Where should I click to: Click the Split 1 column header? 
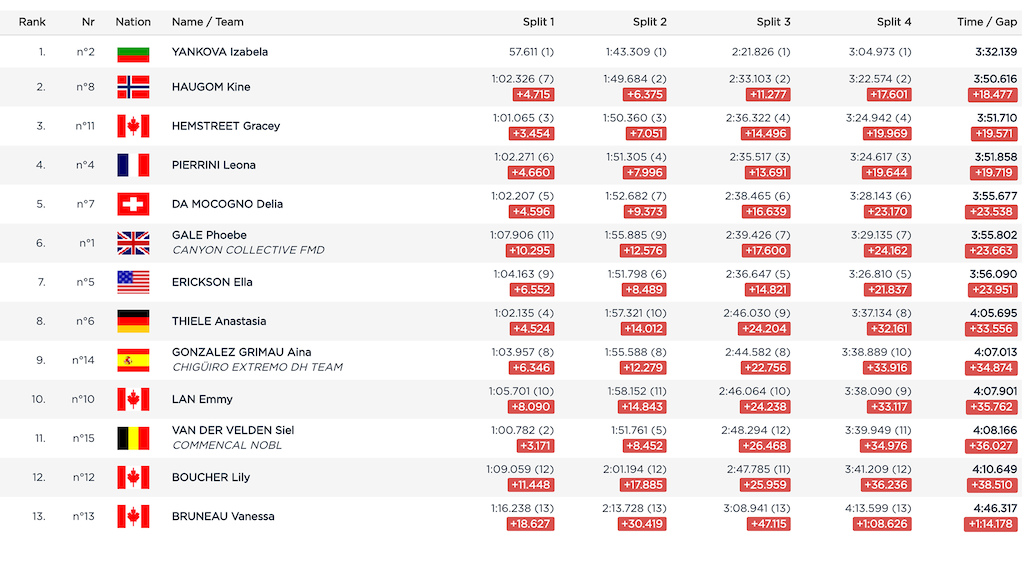tap(538, 22)
